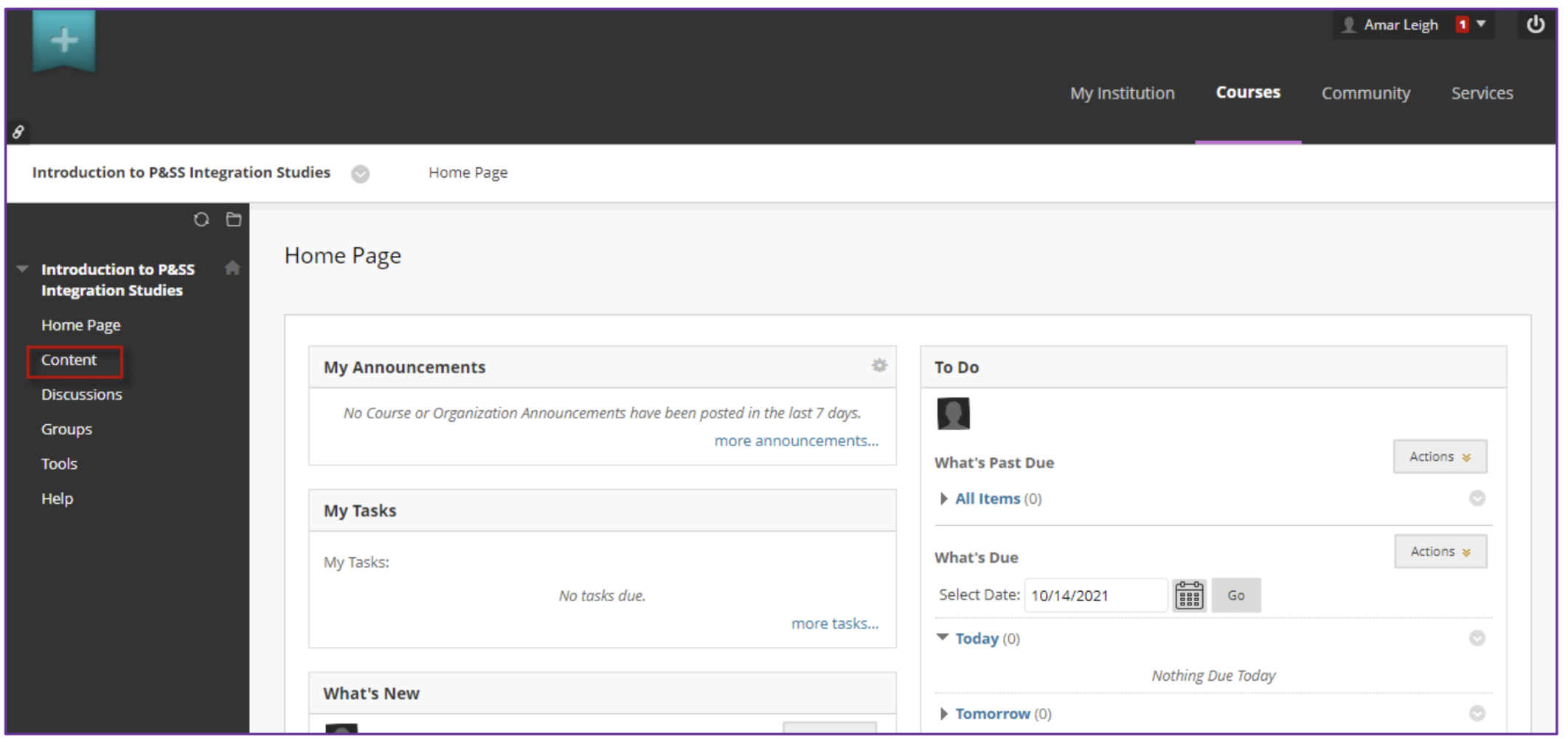Click the My Announcements module header
This screenshot has width=1568, height=742.
602,367
